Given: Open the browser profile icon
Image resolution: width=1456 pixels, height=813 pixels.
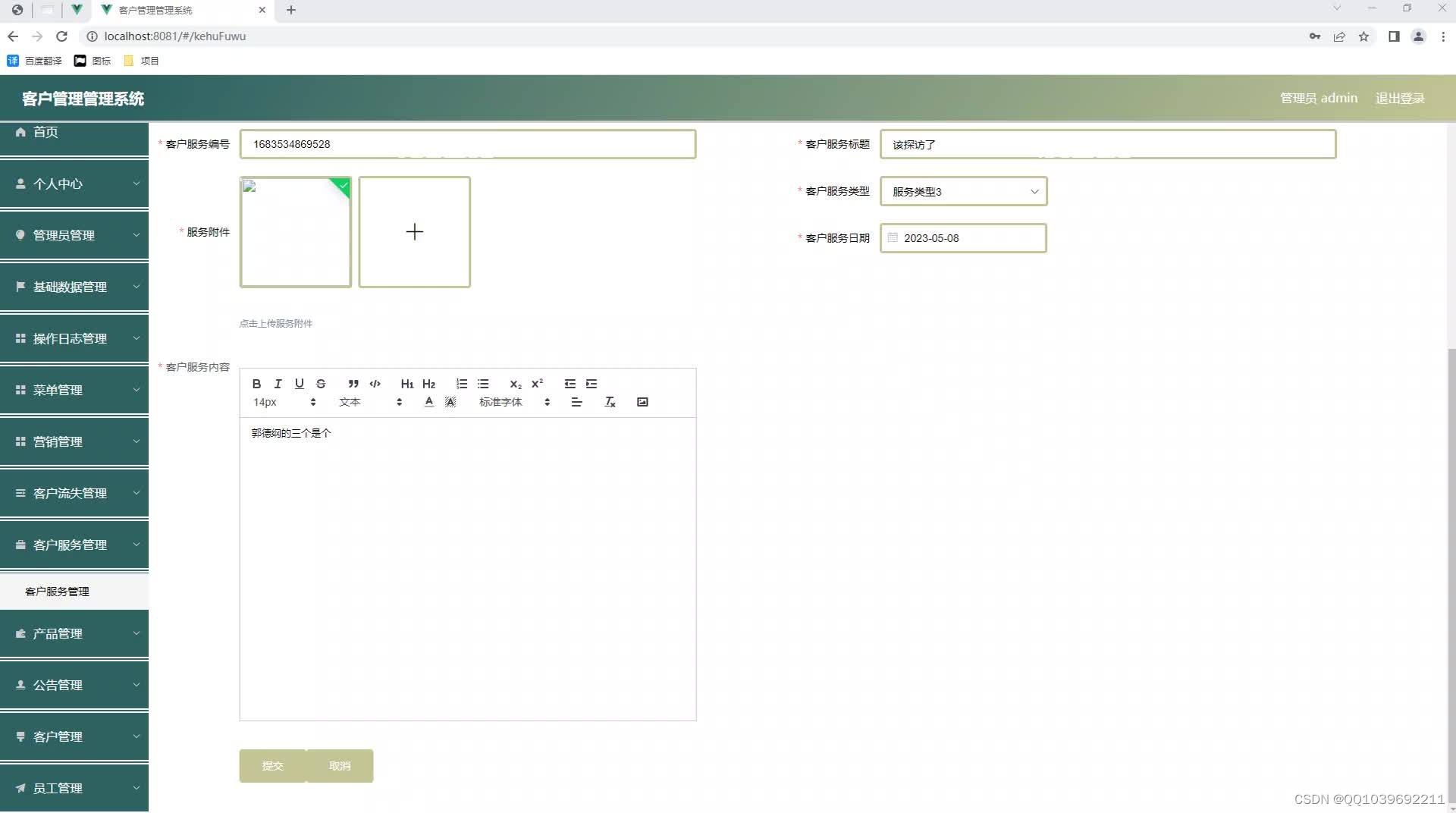Looking at the screenshot, I should coord(1418,36).
